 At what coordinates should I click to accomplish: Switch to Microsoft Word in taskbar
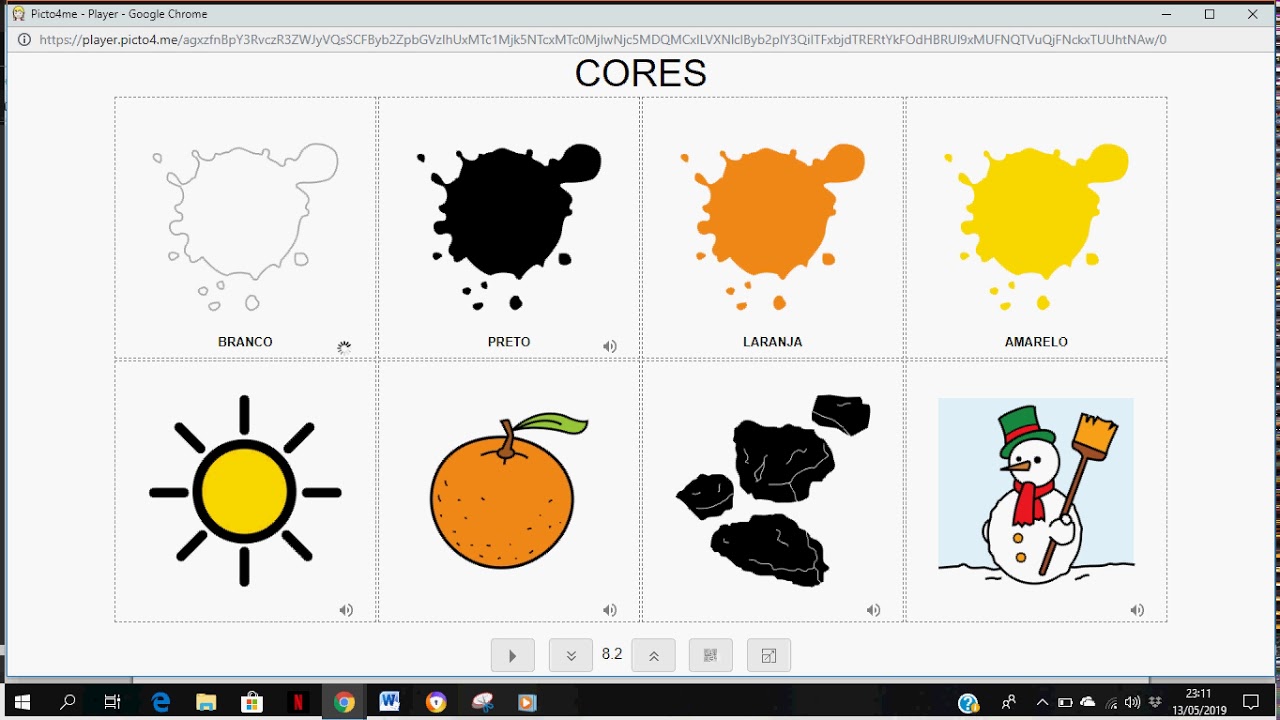click(x=390, y=702)
